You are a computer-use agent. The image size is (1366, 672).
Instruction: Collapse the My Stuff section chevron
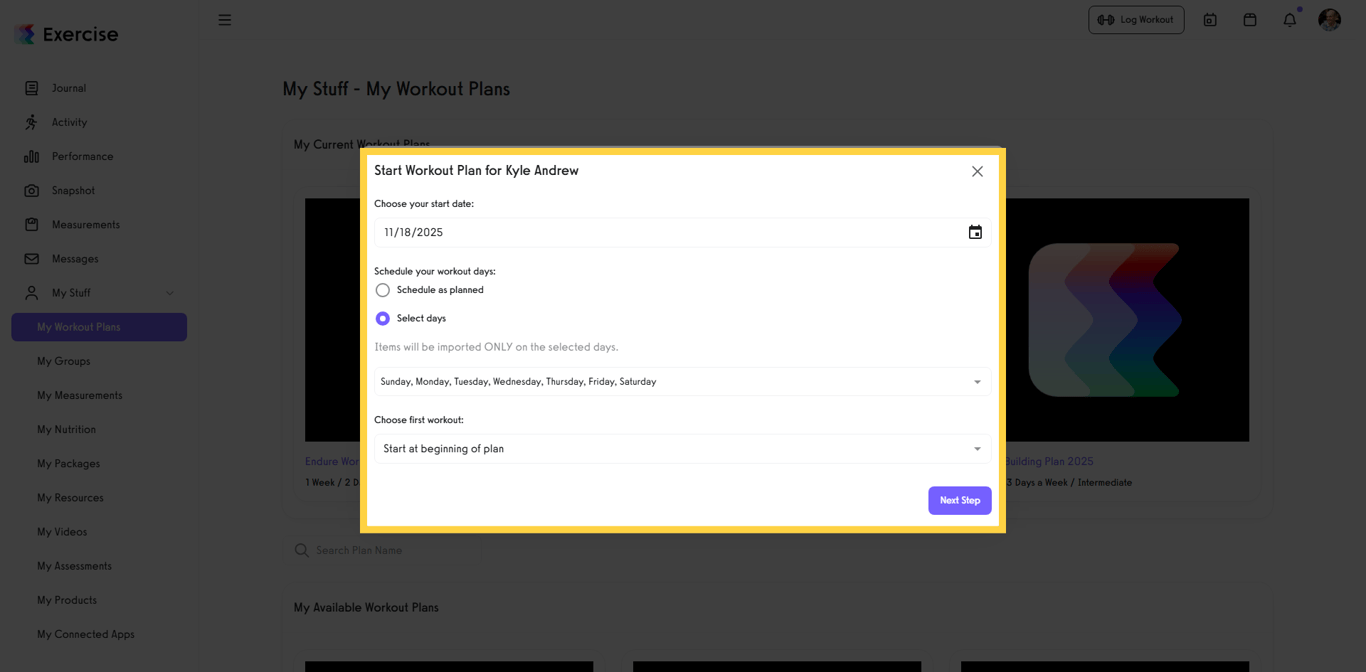(170, 293)
